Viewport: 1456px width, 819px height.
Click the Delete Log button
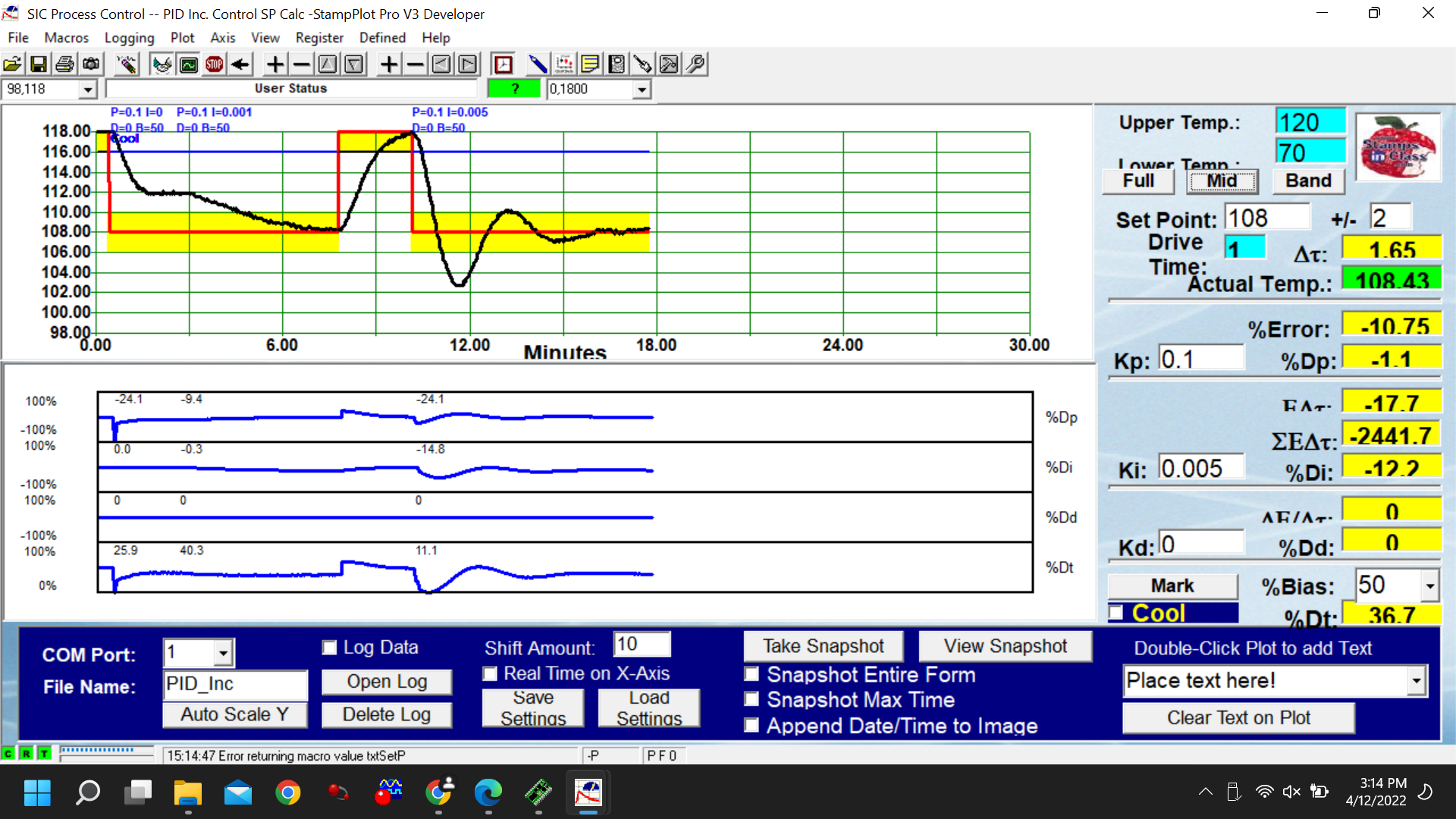point(387,714)
